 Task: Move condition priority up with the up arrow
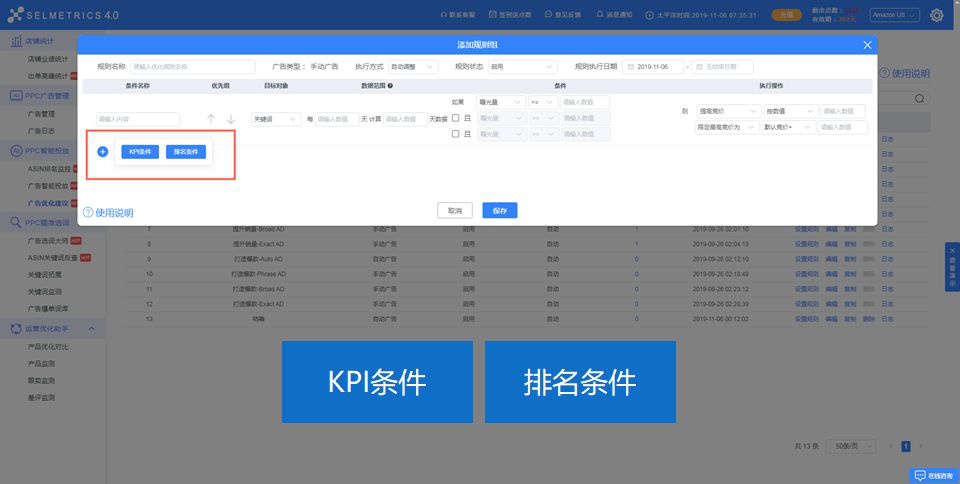[x=211, y=119]
